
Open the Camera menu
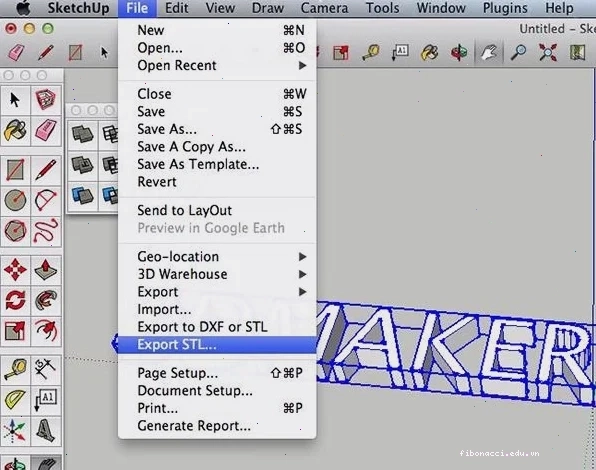pos(324,8)
